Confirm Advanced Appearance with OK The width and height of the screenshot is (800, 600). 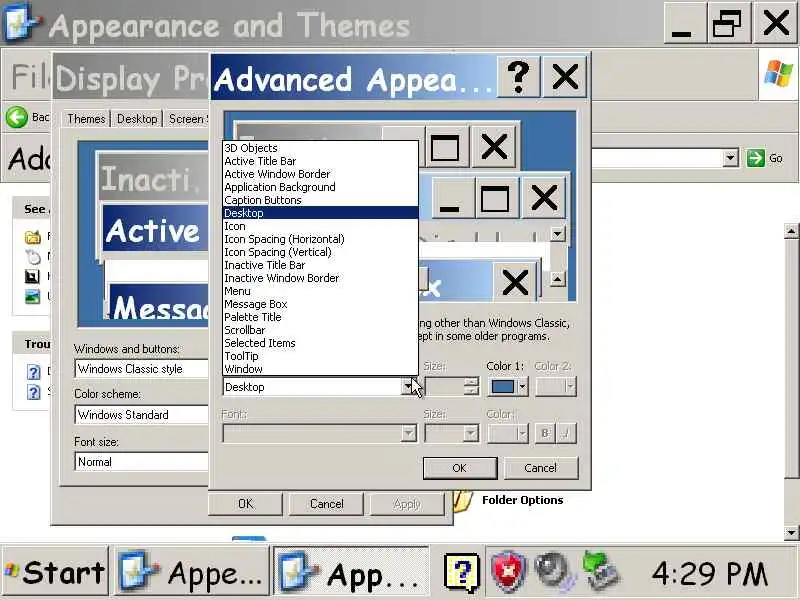(x=460, y=468)
